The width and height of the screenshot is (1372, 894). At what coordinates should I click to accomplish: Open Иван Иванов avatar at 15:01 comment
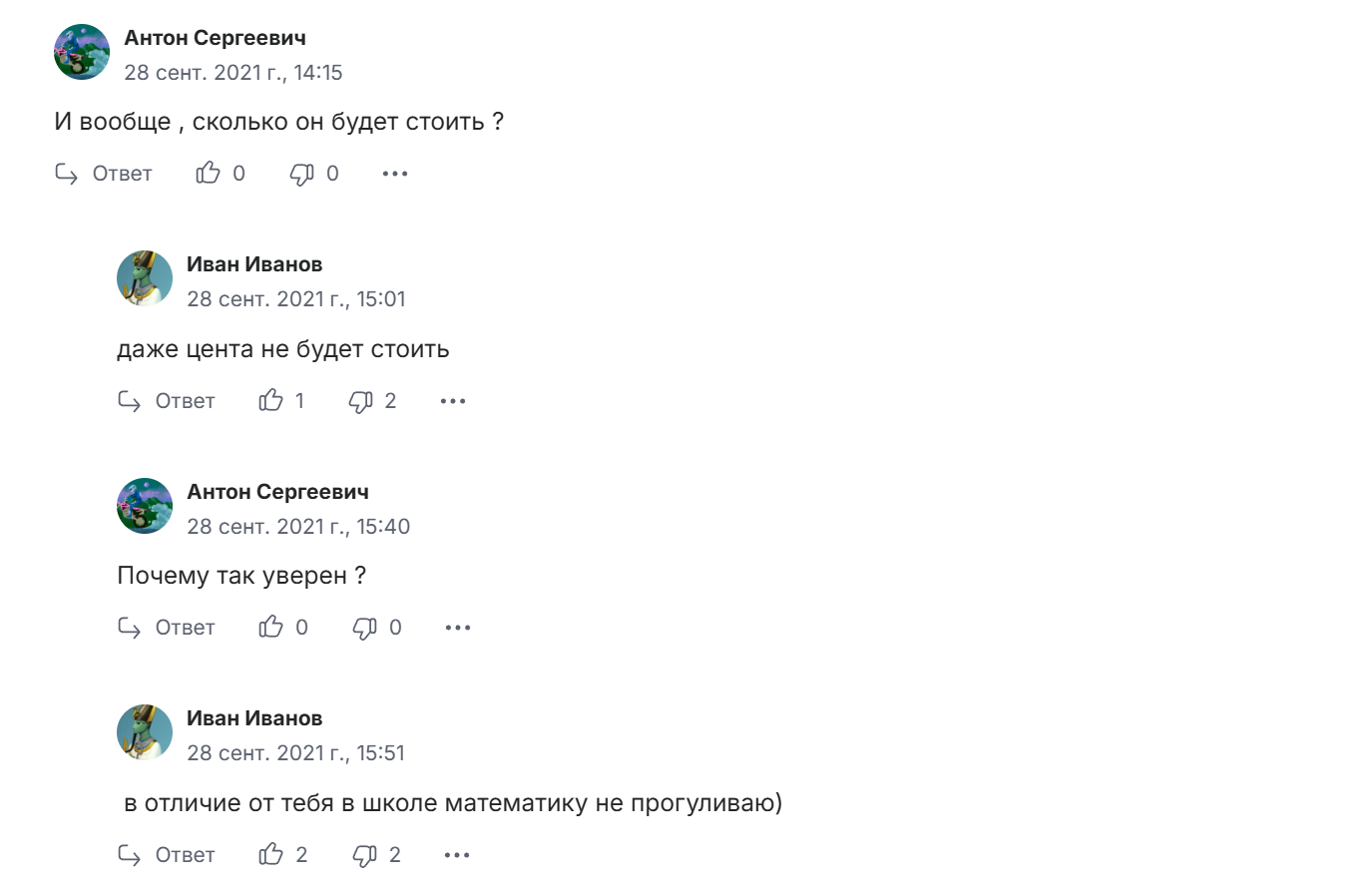coord(145,278)
